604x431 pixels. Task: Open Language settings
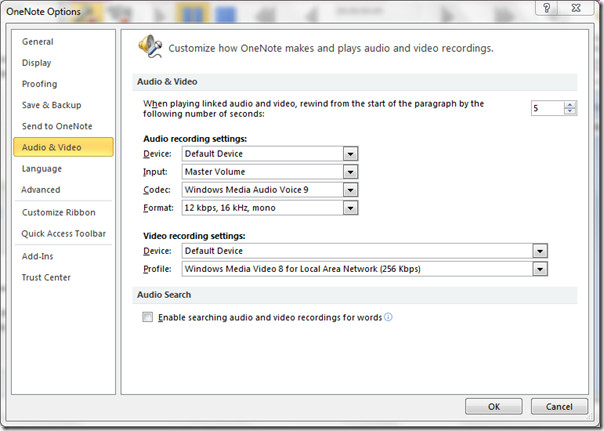pyautogui.click(x=42, y=169)
